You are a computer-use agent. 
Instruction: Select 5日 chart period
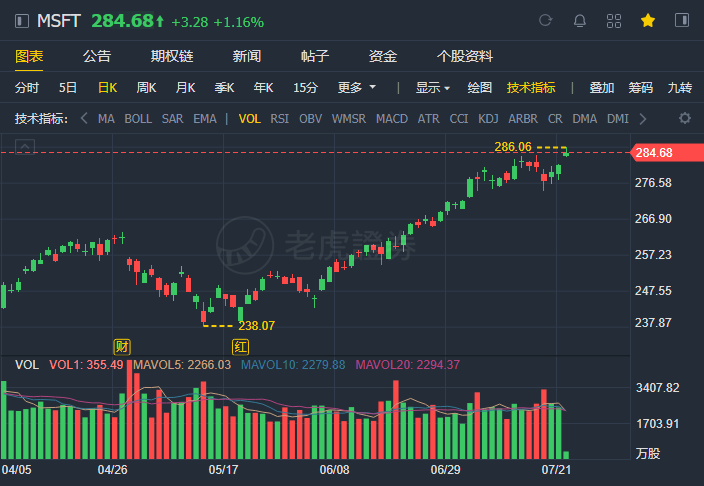point(68,88)
